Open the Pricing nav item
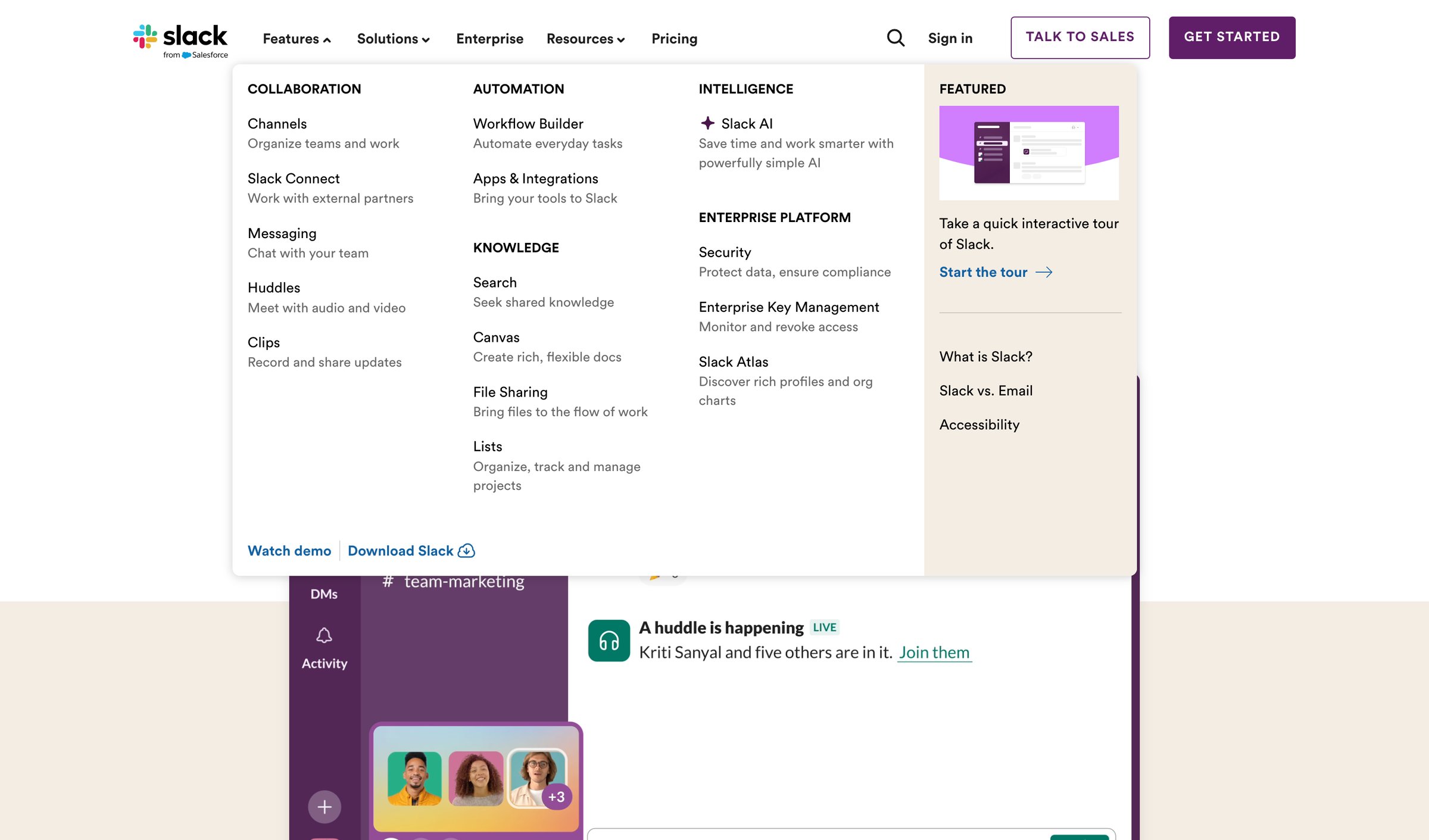Viewport: 1429px width, 840px height. [674, 39]
